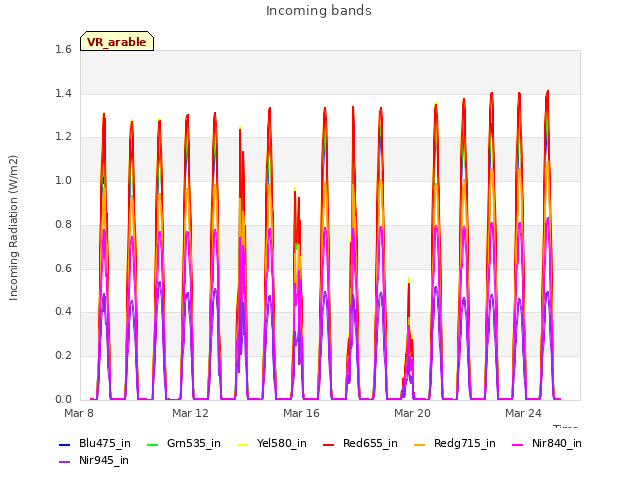Screen dimensions: 640x480
Task: Click the VR_arable label box
Action: (x=117, y=41)
